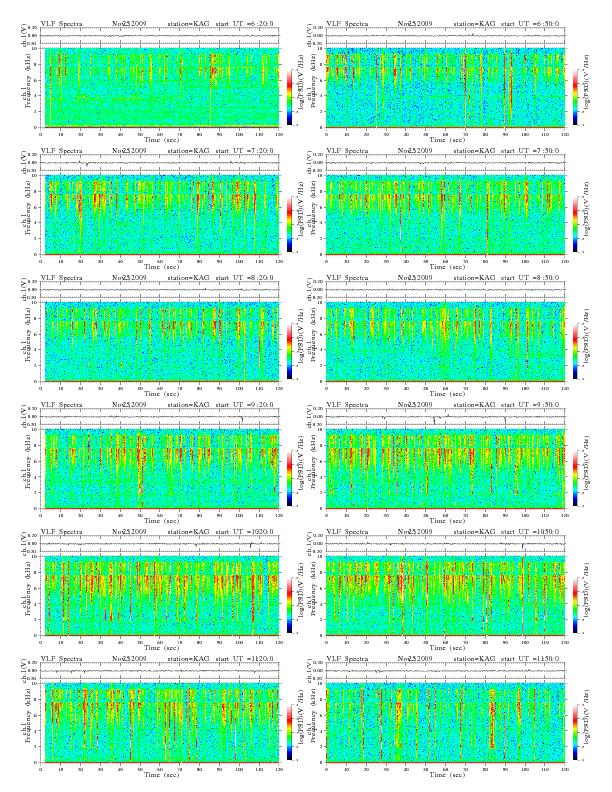Click the PSD color scale of the 9:50:0 plot
The image size is (612, 792).
click(x=576, y=478)
